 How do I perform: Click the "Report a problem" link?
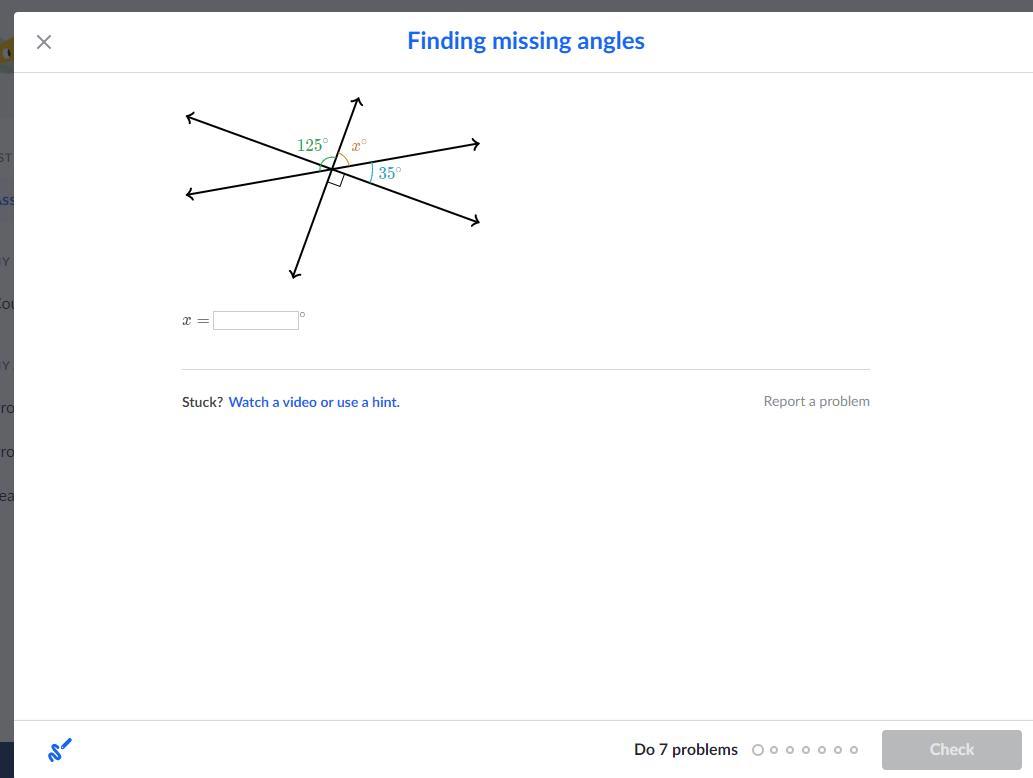tap(816, 401)
